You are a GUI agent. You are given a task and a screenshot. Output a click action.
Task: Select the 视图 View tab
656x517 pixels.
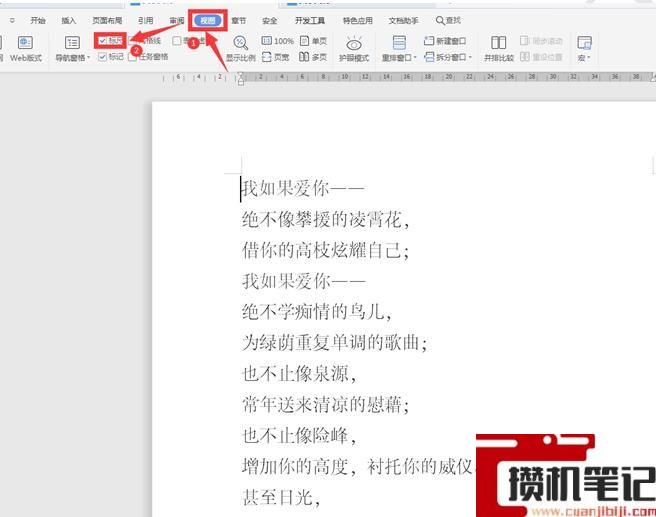pyautogui.click(x=208, y=20)
